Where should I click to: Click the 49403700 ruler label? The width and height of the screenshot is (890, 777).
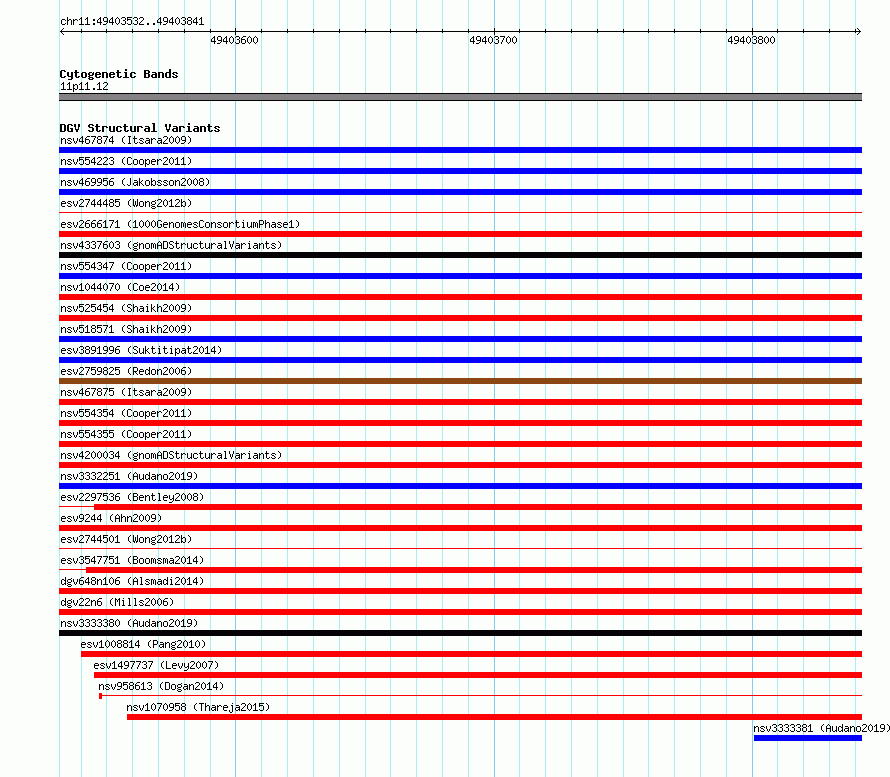[x=493, y=40]
